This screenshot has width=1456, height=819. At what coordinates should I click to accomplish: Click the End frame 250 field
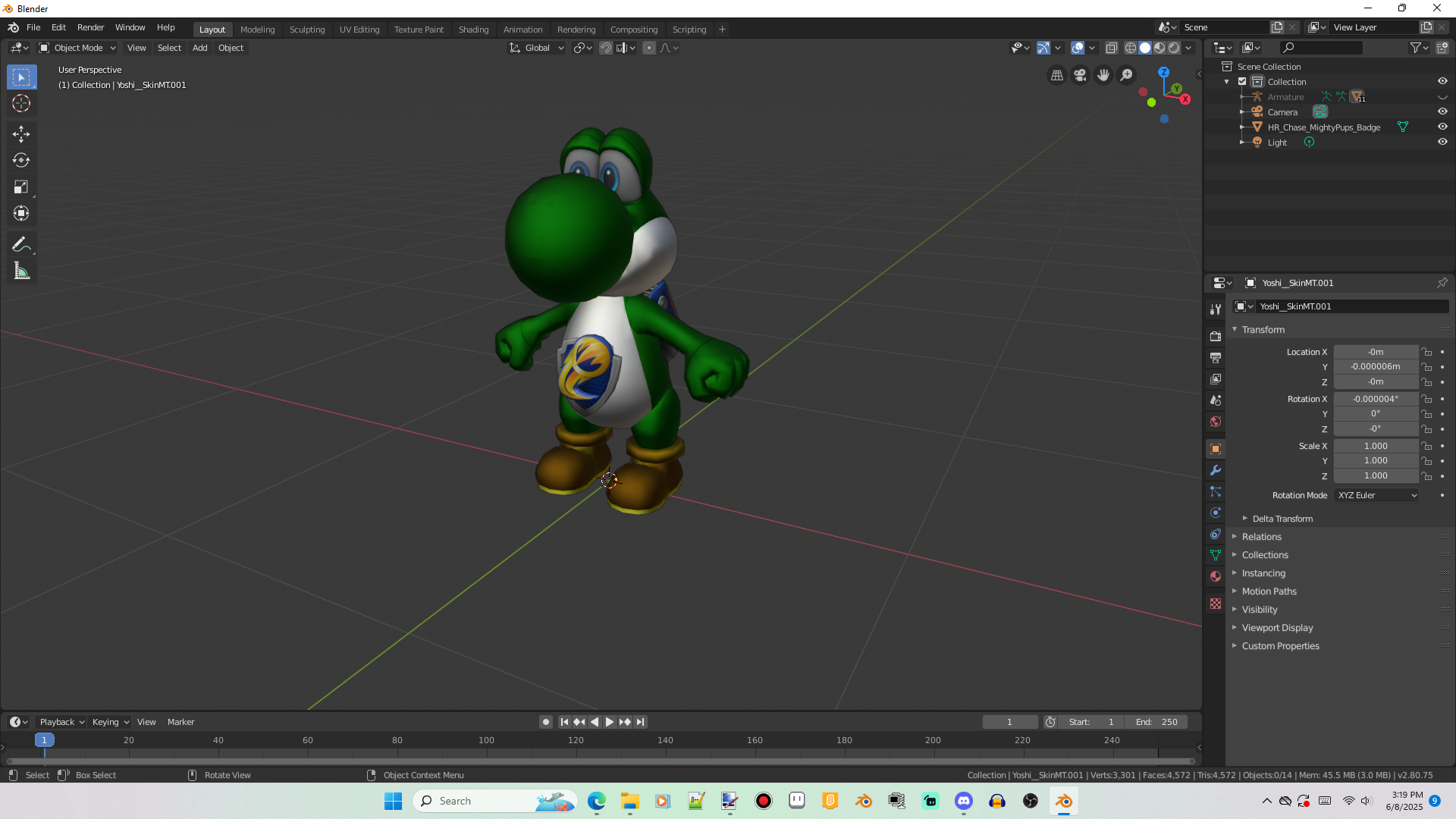click(x=1156, y=722)
